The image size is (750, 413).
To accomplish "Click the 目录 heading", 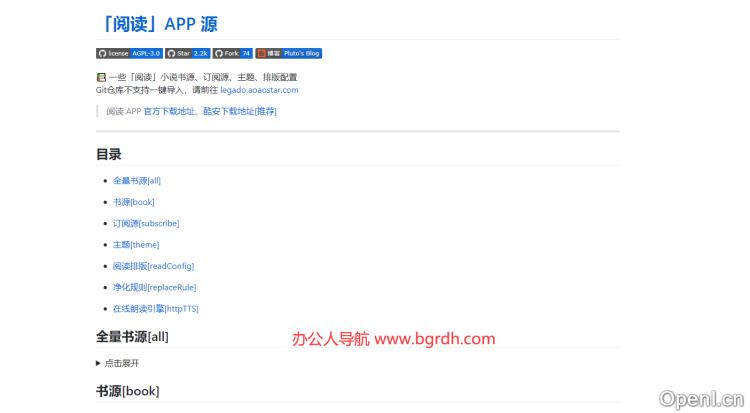I will [109, 155].
